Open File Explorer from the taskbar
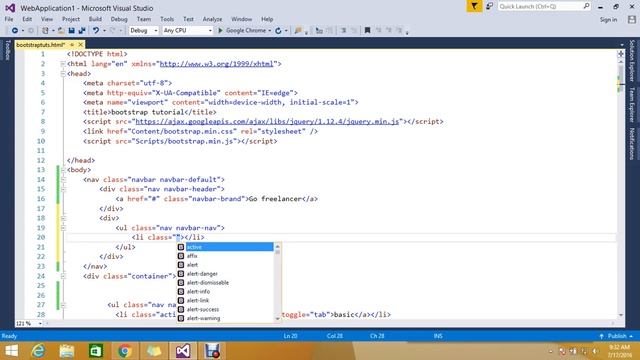640x360 pixels. 67,351
